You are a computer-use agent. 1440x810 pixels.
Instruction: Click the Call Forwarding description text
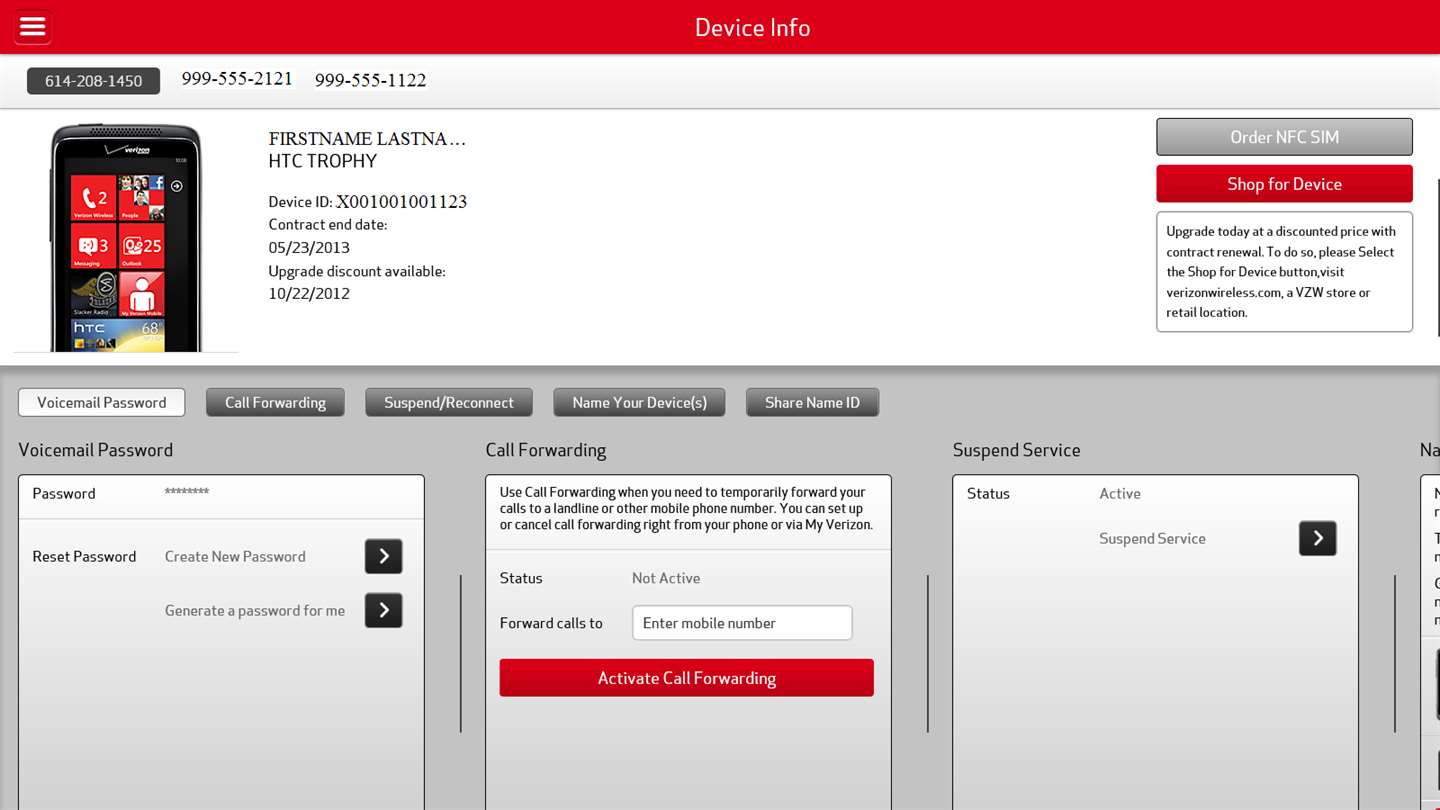point(687,508)
